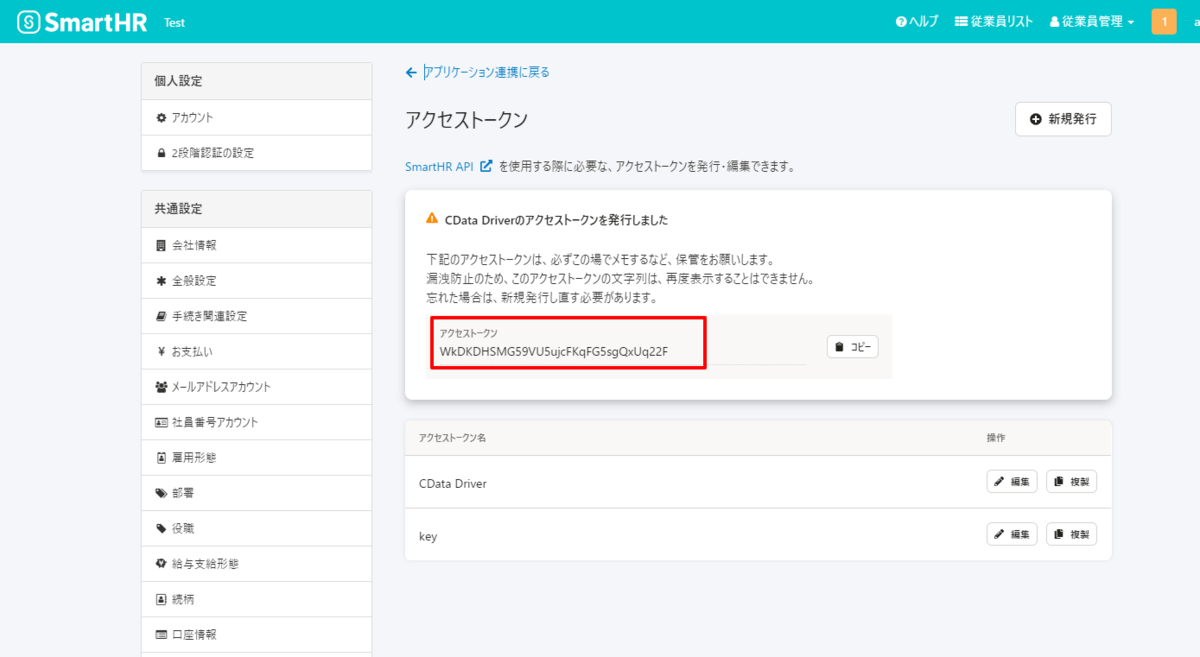This screenshot has width=1200, height=657.
Task: Open 全般設定 in the sidebar
Action: click(257, 281)
